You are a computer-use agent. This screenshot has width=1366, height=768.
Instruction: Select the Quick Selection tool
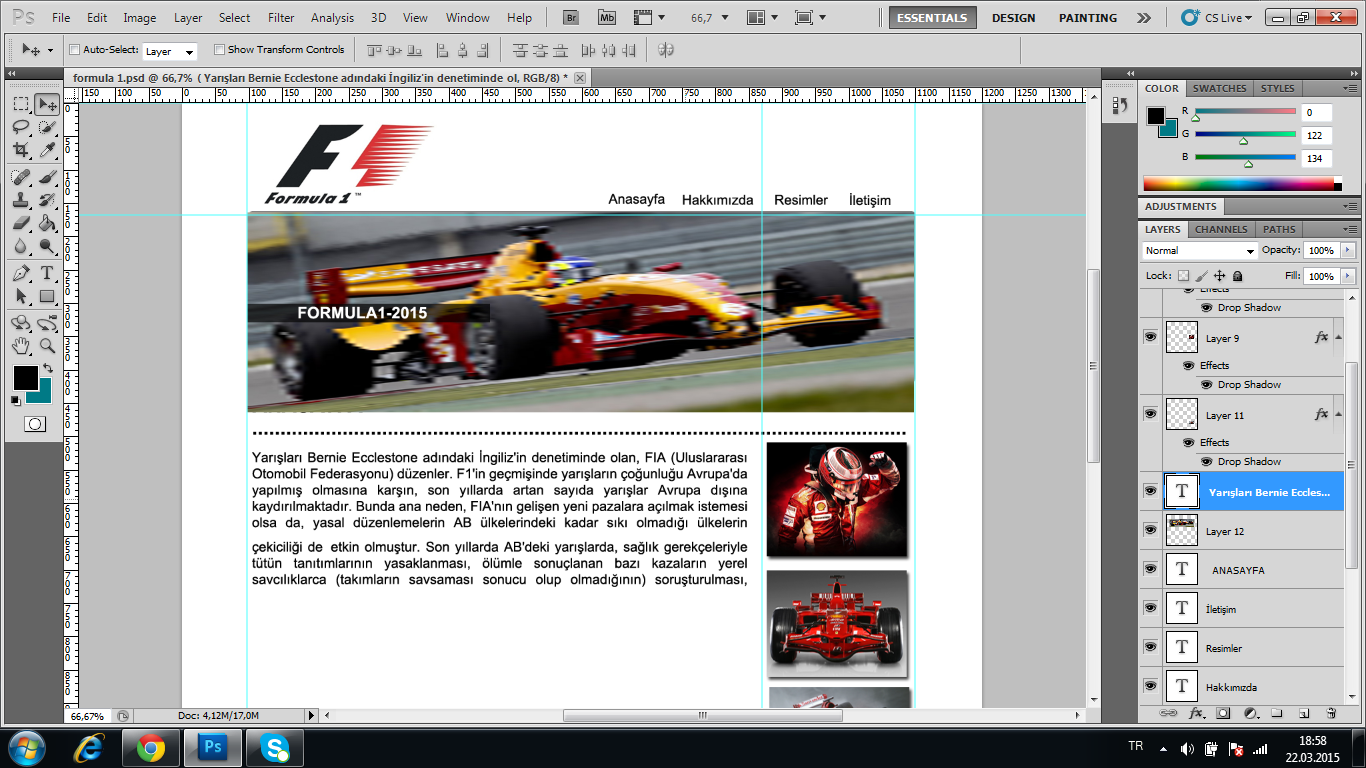(x=47, y=127)
